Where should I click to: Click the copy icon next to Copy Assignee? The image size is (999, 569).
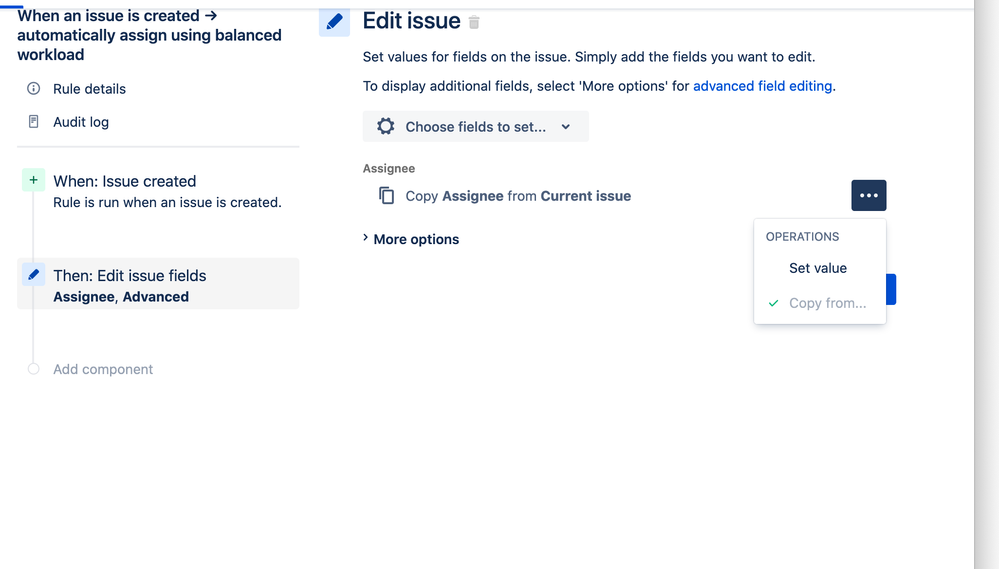[387, 196]
